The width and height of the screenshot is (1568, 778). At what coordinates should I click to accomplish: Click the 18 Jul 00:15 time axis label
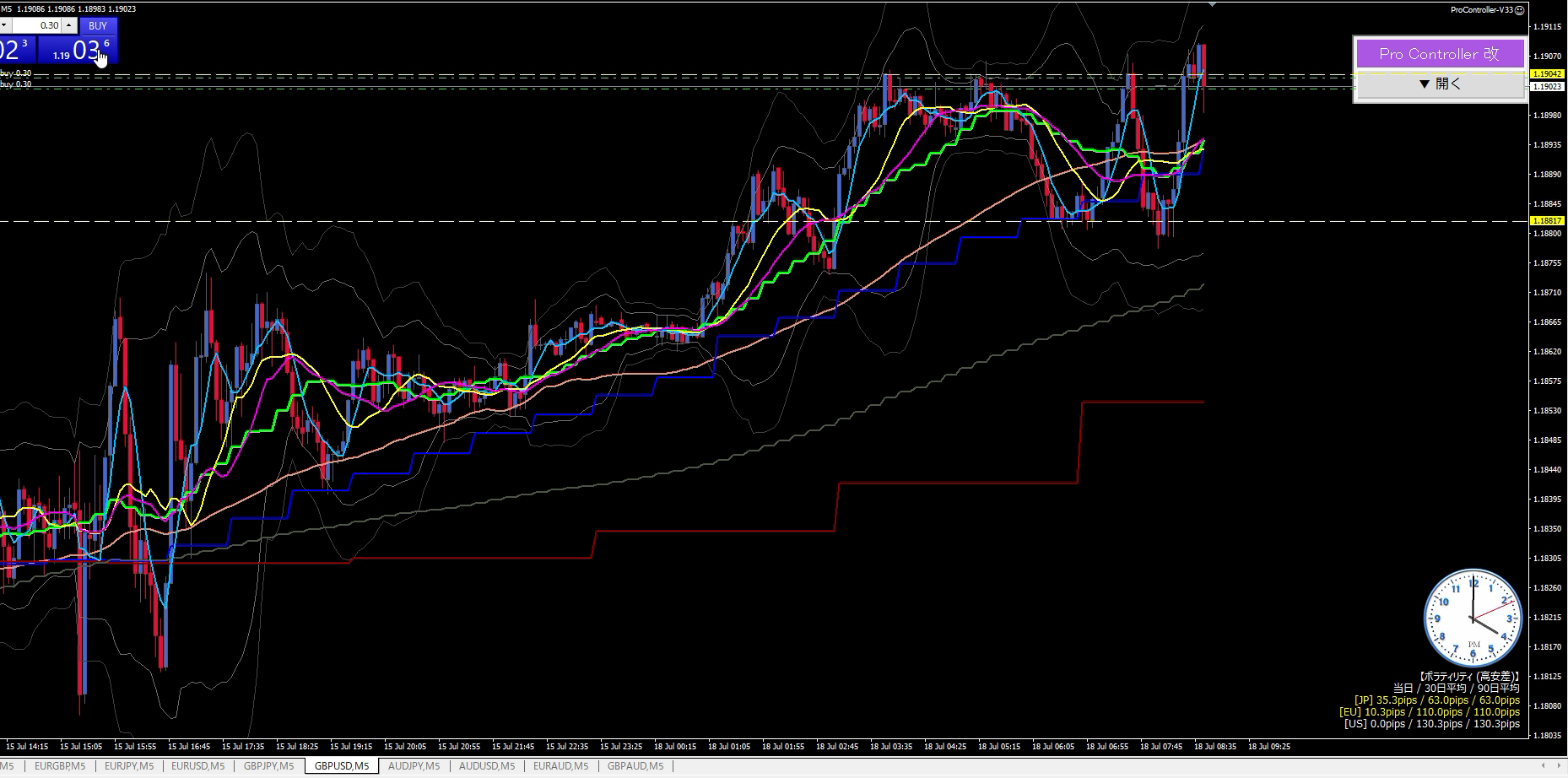675,747
